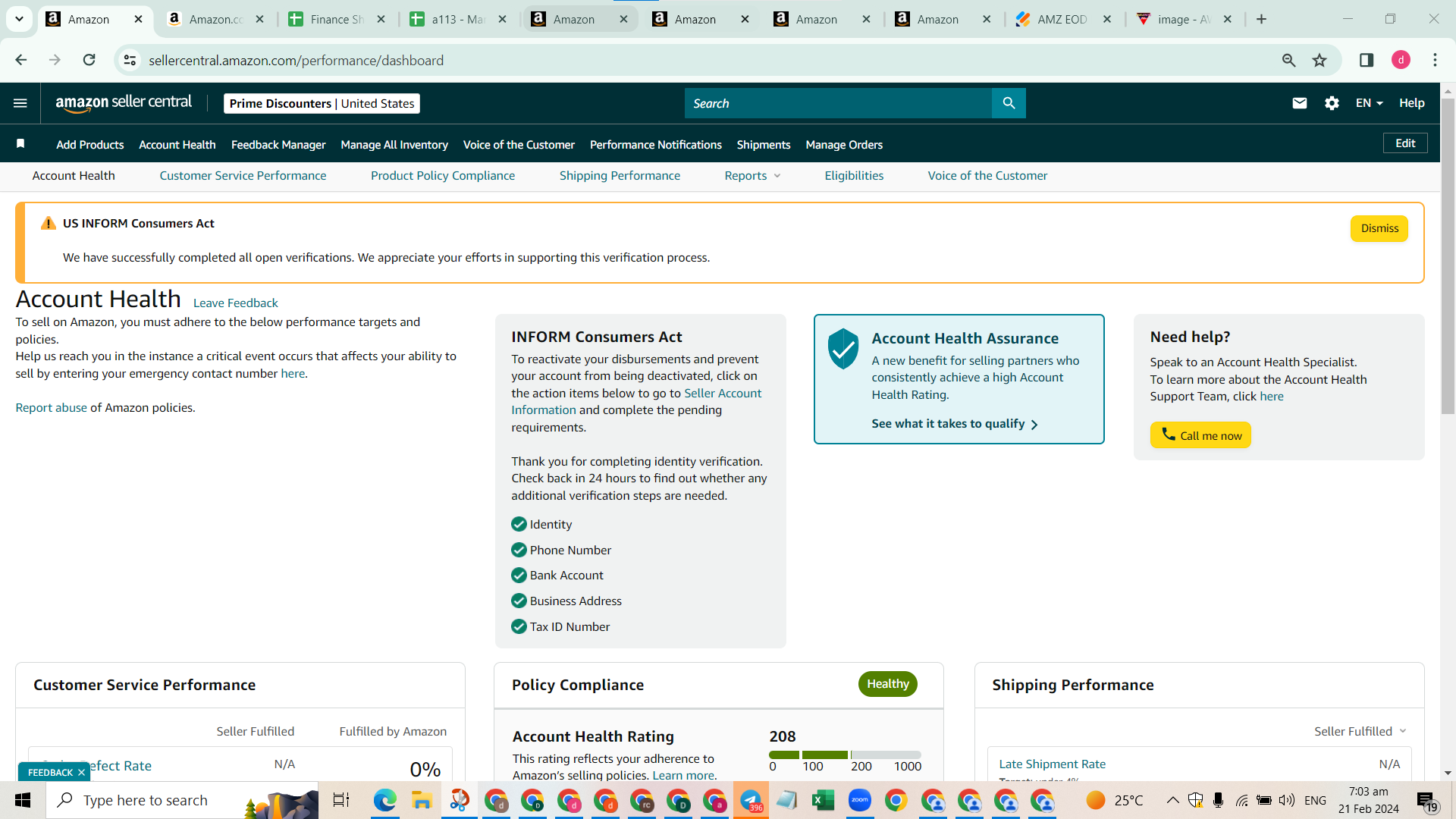
Task: Open Task View on the taskbar
Action: click(341, 800)
